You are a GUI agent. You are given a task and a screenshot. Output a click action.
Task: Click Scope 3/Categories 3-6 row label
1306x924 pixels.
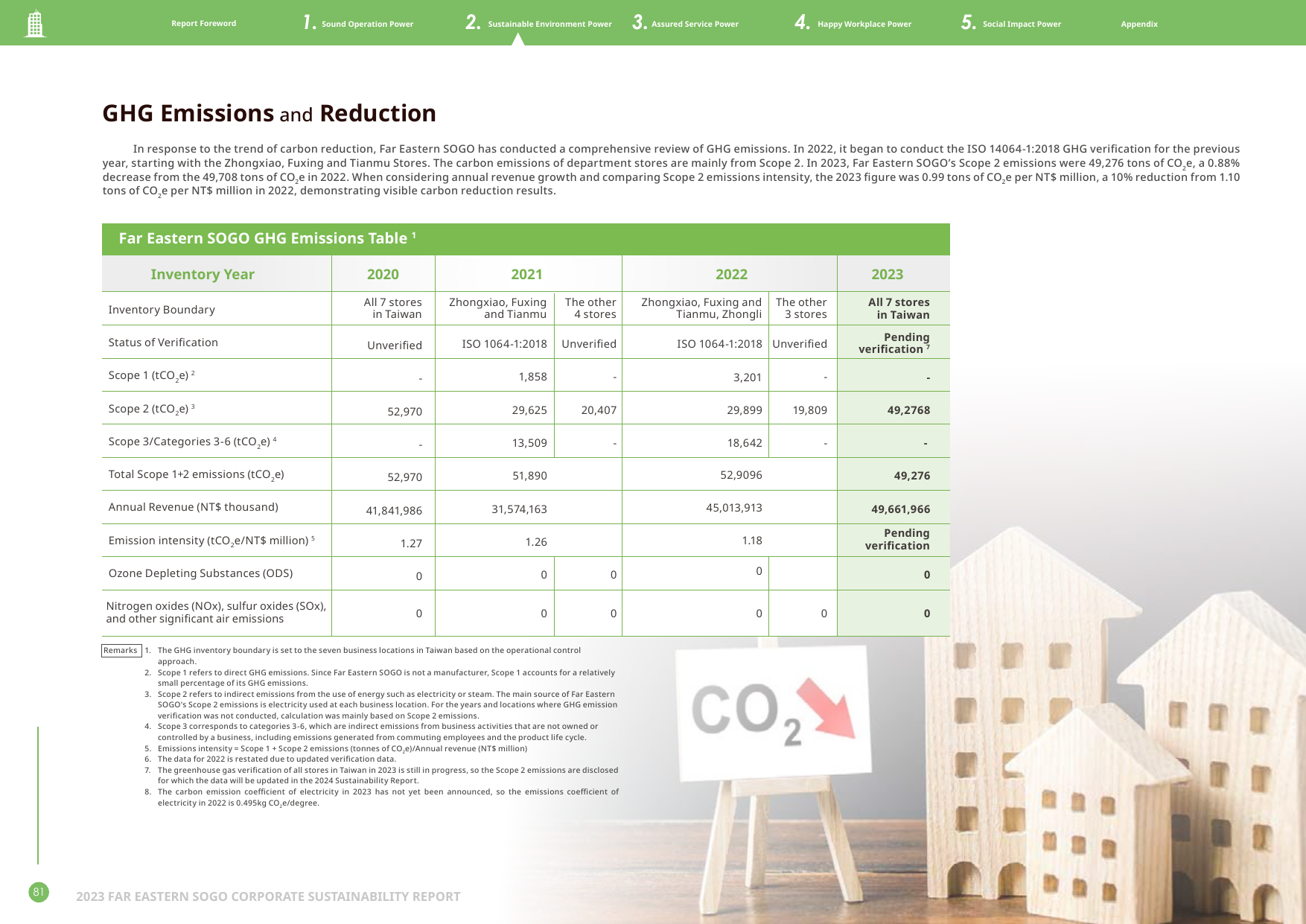click(x=192, y=442)
